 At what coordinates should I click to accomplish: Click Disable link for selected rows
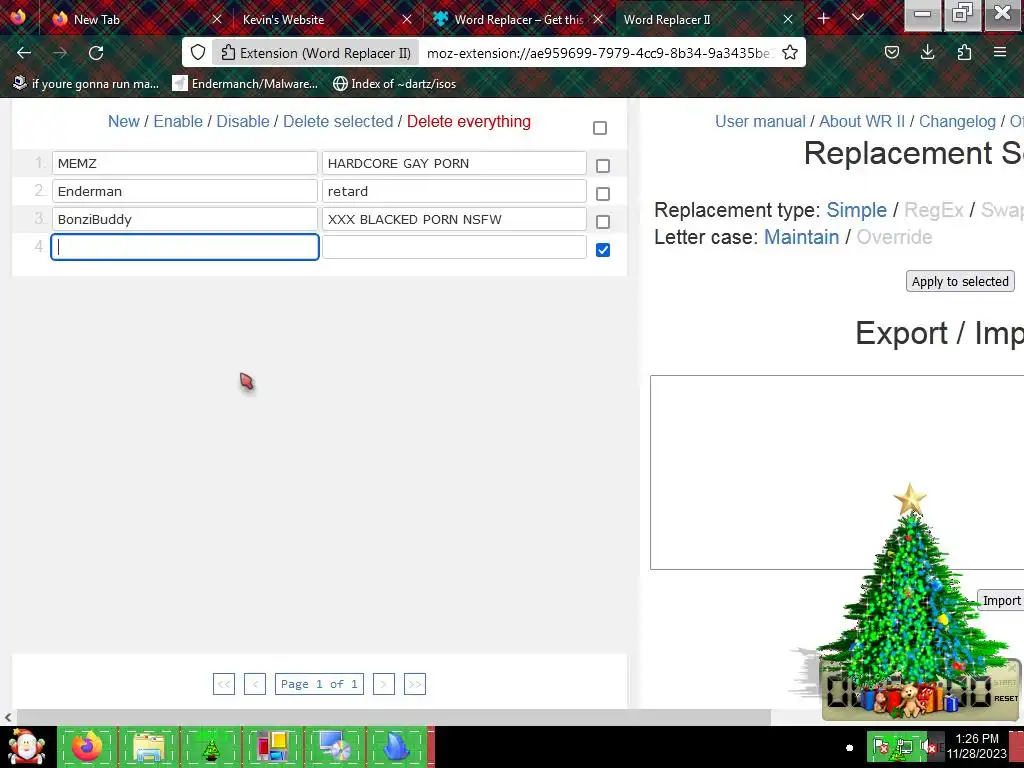[243, 121]
